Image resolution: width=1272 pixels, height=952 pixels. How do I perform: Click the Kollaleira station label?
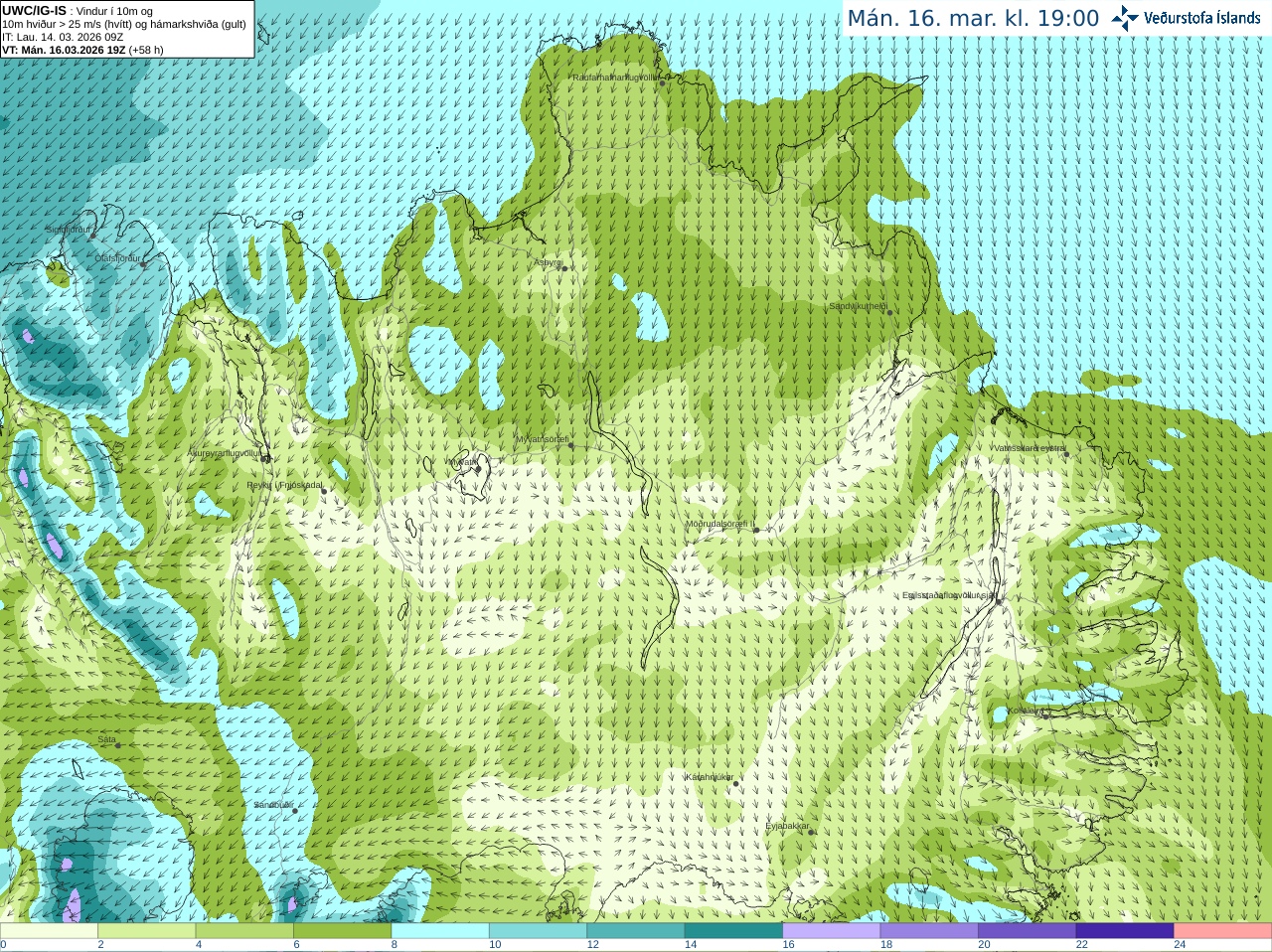[1025, 711]
